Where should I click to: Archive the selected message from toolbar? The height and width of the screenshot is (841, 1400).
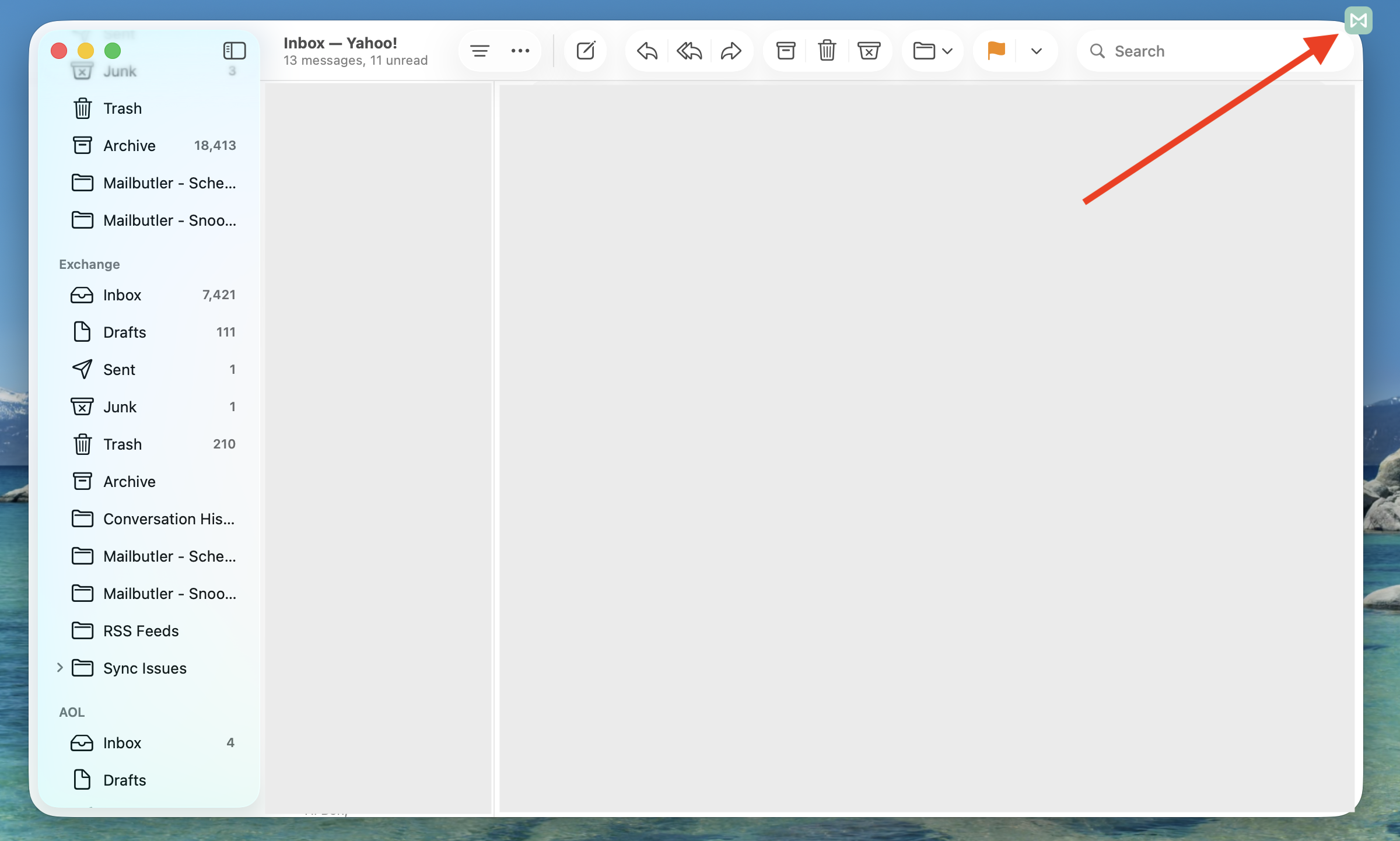coord(786,51)
